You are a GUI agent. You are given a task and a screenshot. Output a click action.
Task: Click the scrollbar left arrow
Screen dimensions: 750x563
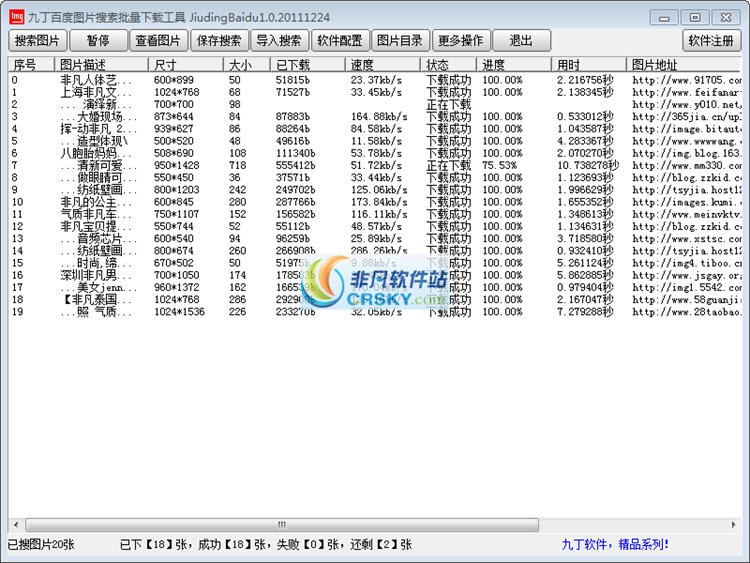tap(16, 525)
